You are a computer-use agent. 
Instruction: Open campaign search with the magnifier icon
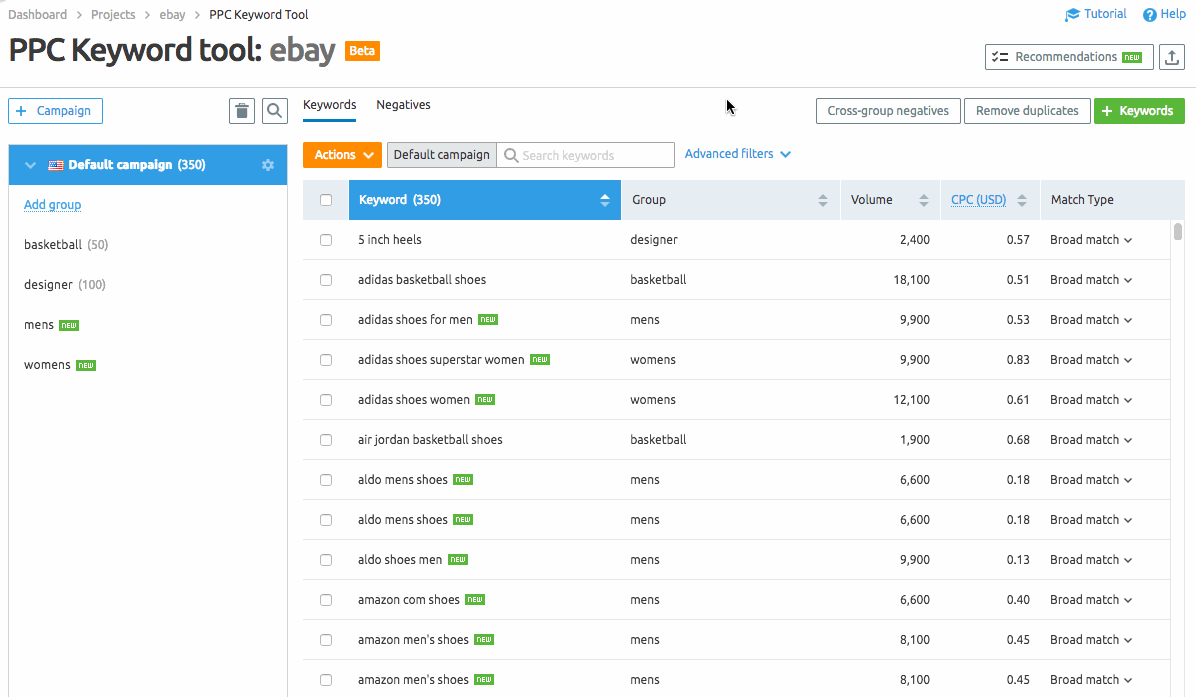pos(274,110)
